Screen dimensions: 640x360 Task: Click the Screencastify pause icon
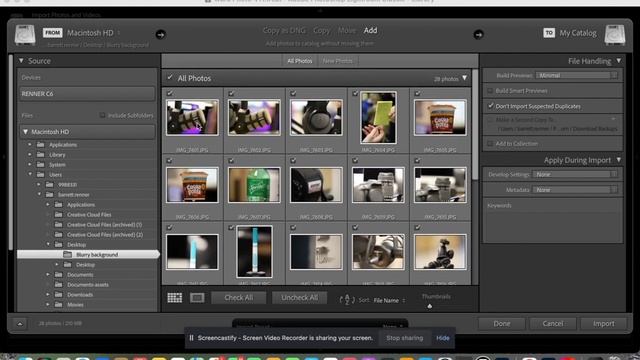[x=191, y=338]
